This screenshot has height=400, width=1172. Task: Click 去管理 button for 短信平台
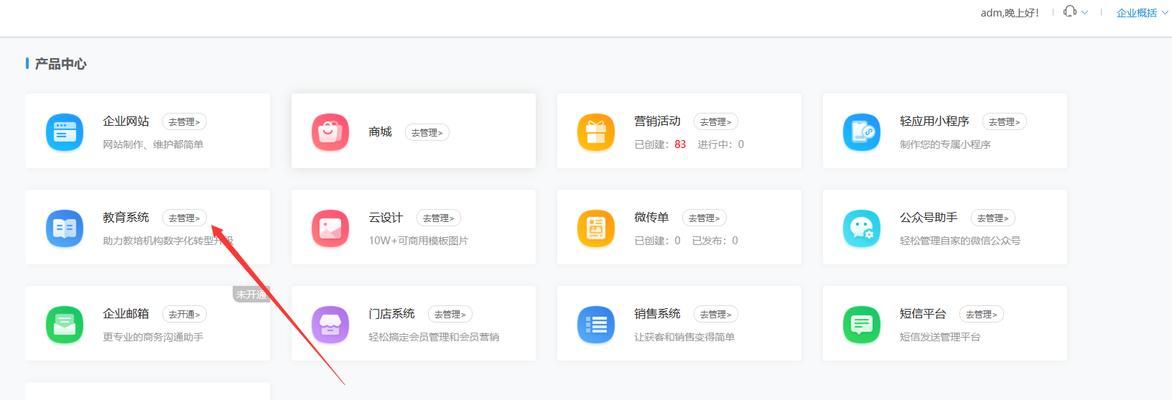(981, 314)
